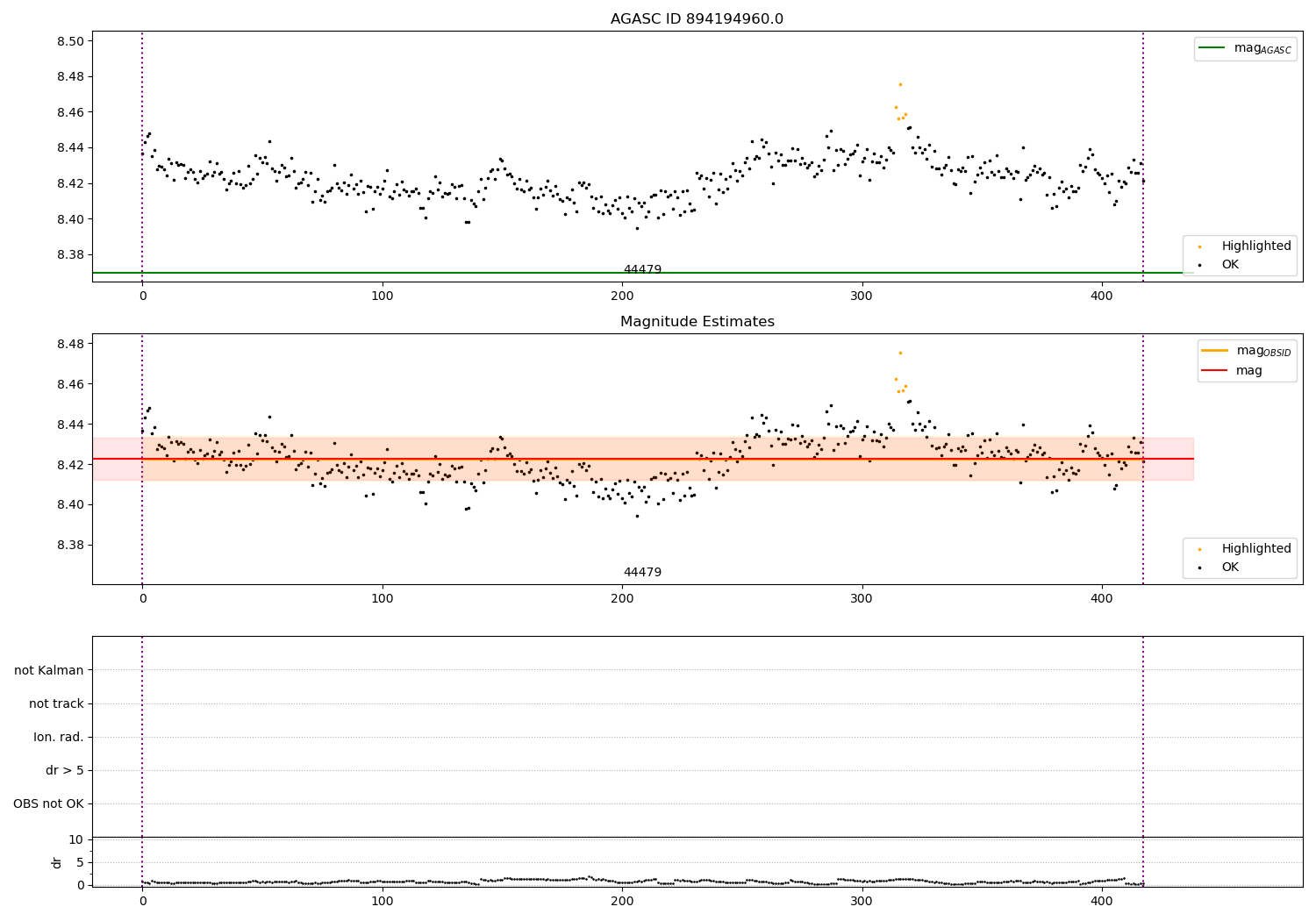Click the '300' x-tick below the middle plot
Image resolution: width=1316 pixels, height=921 pixels.
point(862,599)
